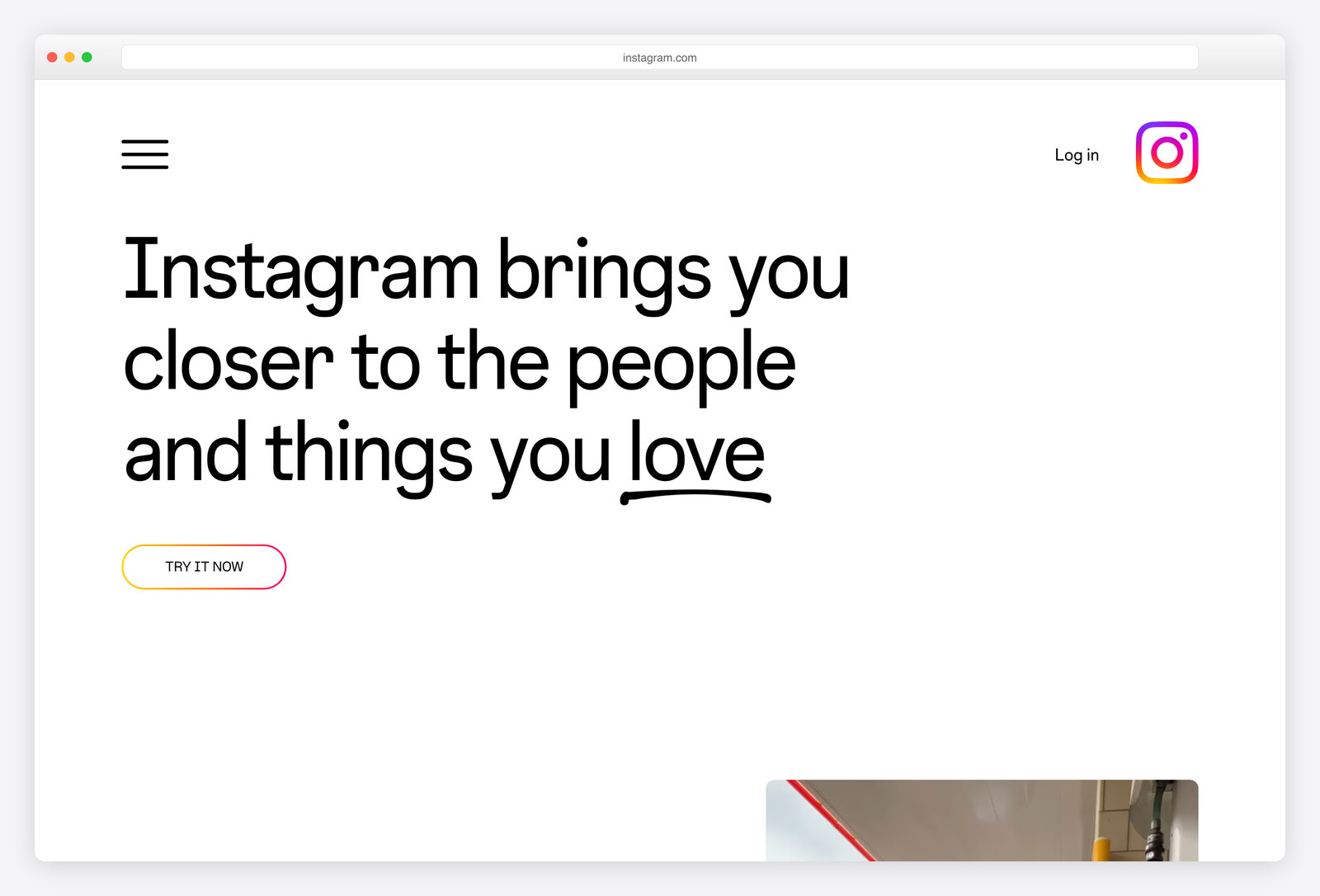Click the underlined word "love"
Image resolution: width=1320 pixels, height=896 pixels.
click(697, 453)
